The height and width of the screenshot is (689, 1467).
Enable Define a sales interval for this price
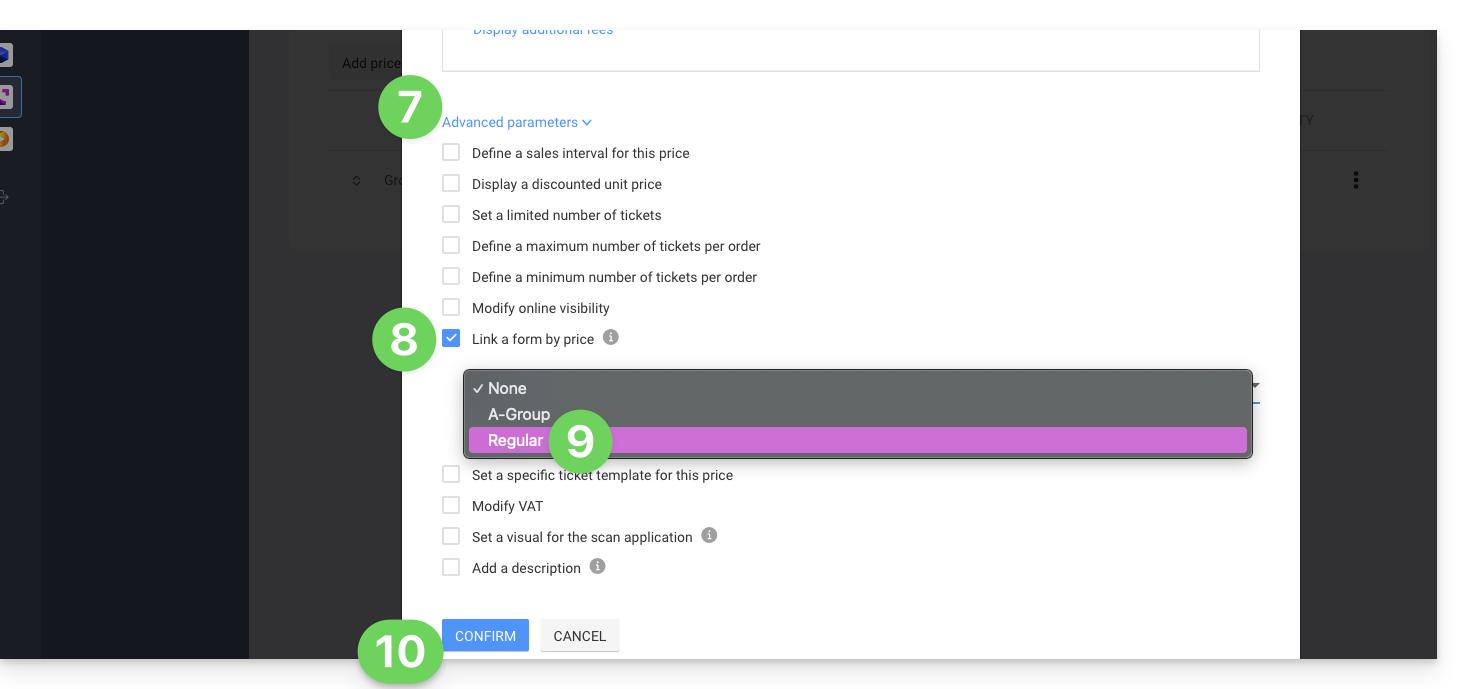[x=451, y=153]
